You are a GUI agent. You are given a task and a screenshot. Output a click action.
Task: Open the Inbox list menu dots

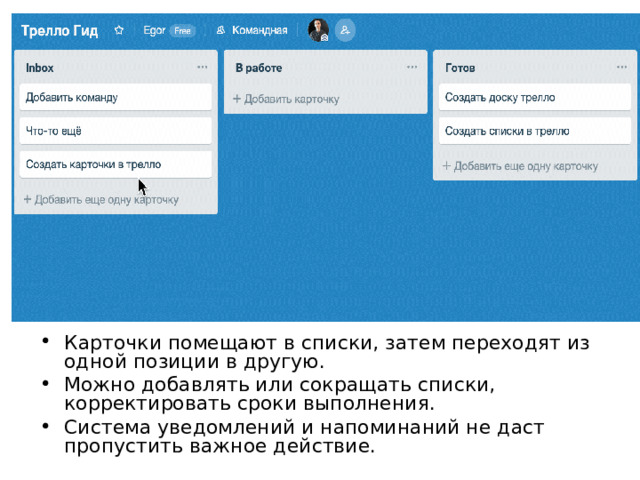(x=202, y=67)
